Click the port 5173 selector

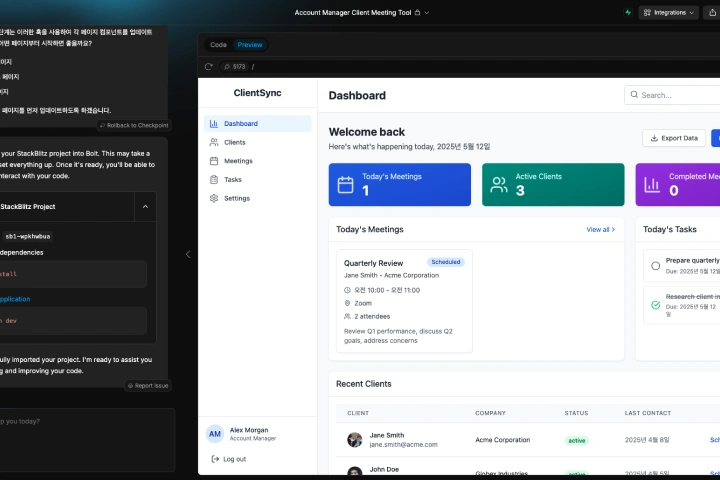pyautogui.click(x=234, y=67)
